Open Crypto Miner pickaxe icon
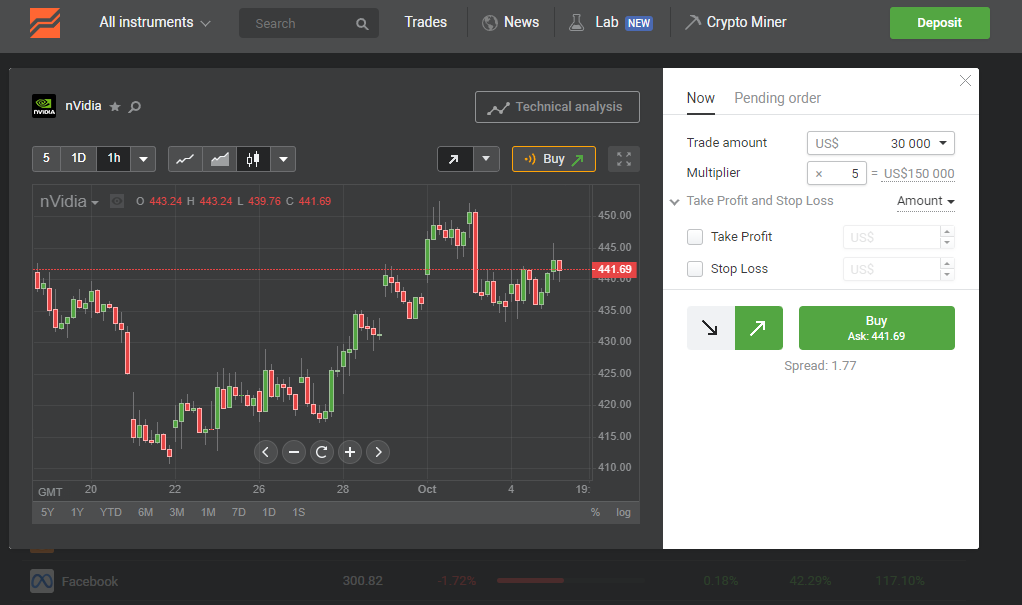Screen dimensions: 1022x605 pos(692,22)
